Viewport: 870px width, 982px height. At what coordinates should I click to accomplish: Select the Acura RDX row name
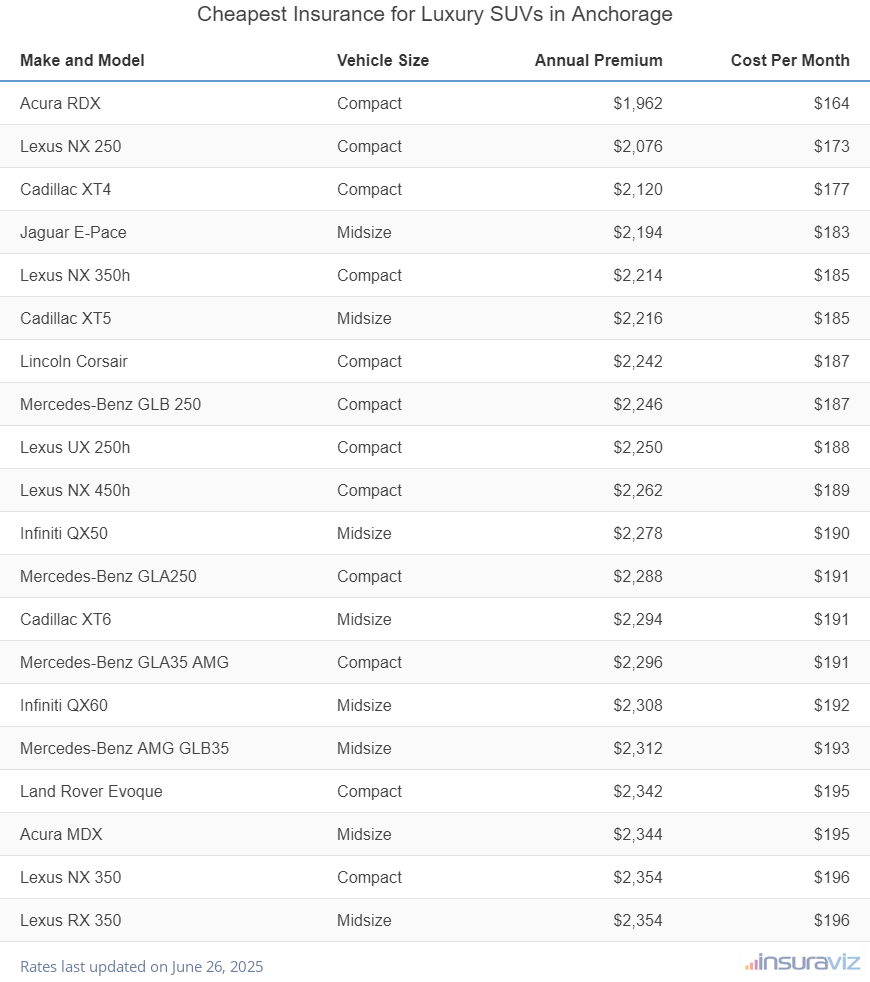tap(60, 103)
